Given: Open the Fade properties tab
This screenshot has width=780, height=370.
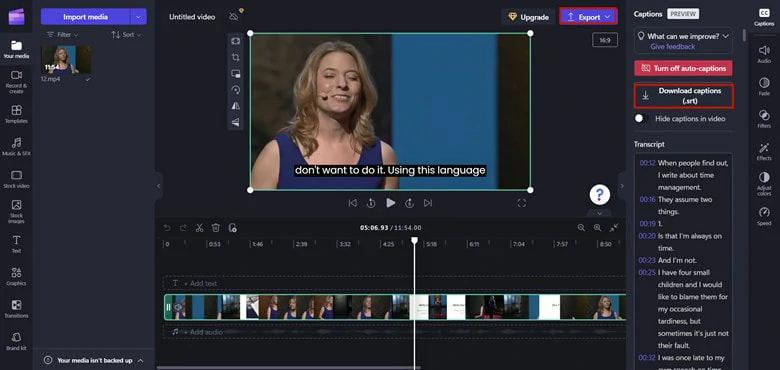Looking at the screenshot, I should [x=764, y=87].
